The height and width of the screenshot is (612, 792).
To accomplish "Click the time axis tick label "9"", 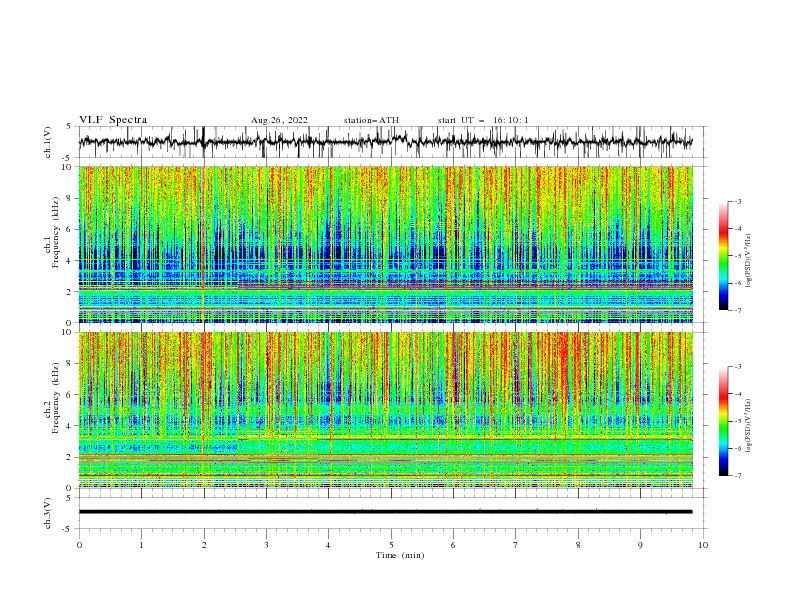I will (x=640, y=545).
